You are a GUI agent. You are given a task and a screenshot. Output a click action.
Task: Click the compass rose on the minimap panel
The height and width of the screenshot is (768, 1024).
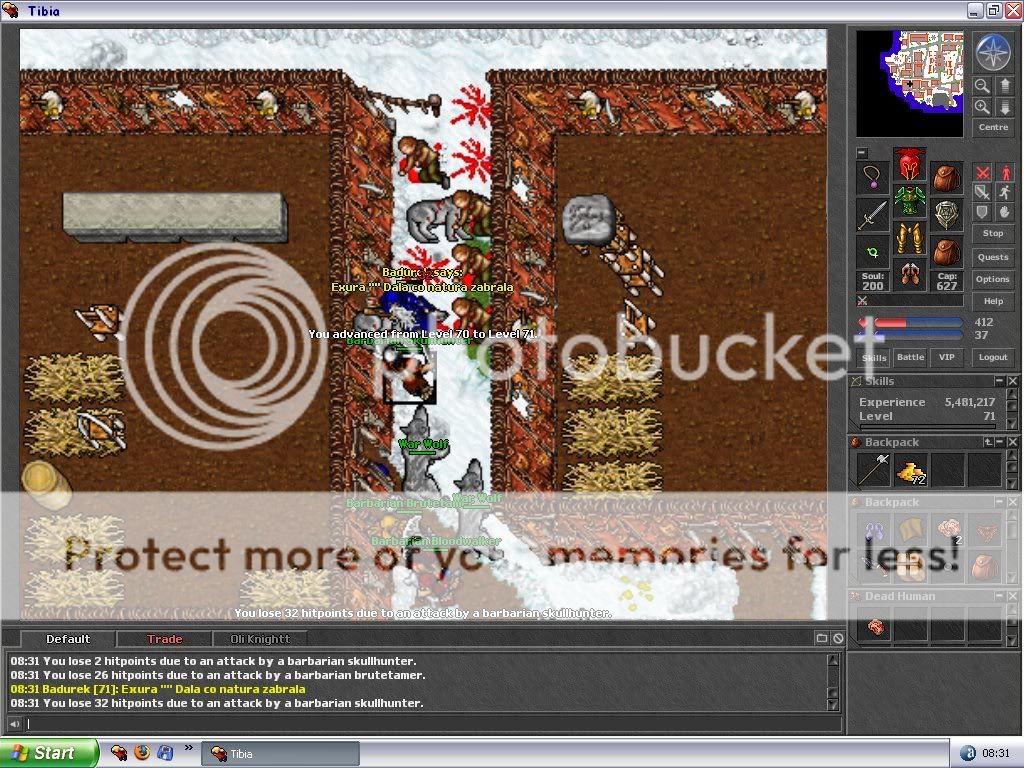[x=993, y=53]
